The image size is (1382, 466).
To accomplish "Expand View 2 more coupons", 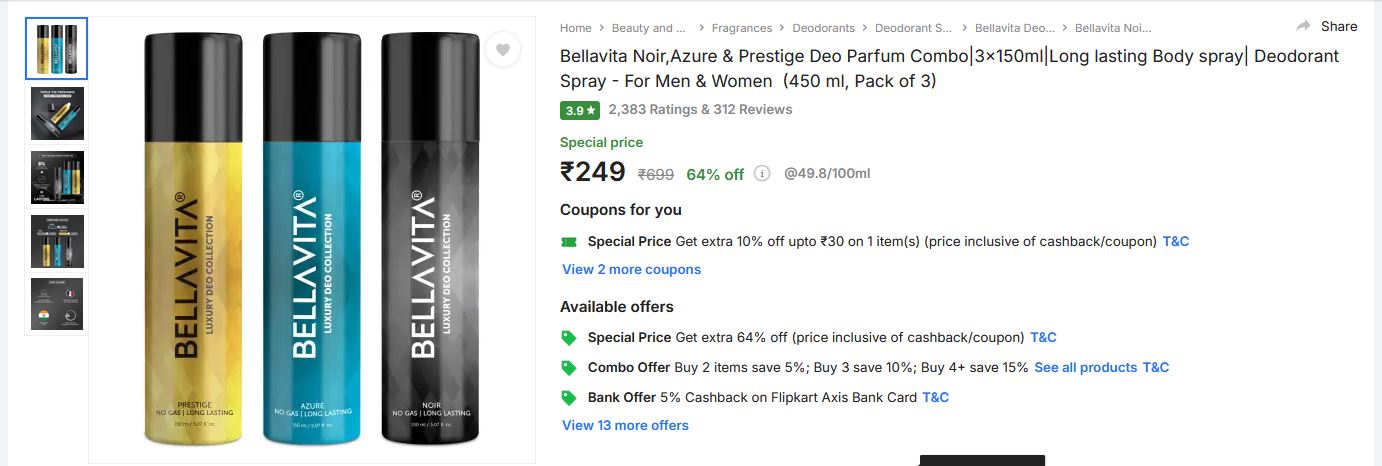I will pos(631,270).
